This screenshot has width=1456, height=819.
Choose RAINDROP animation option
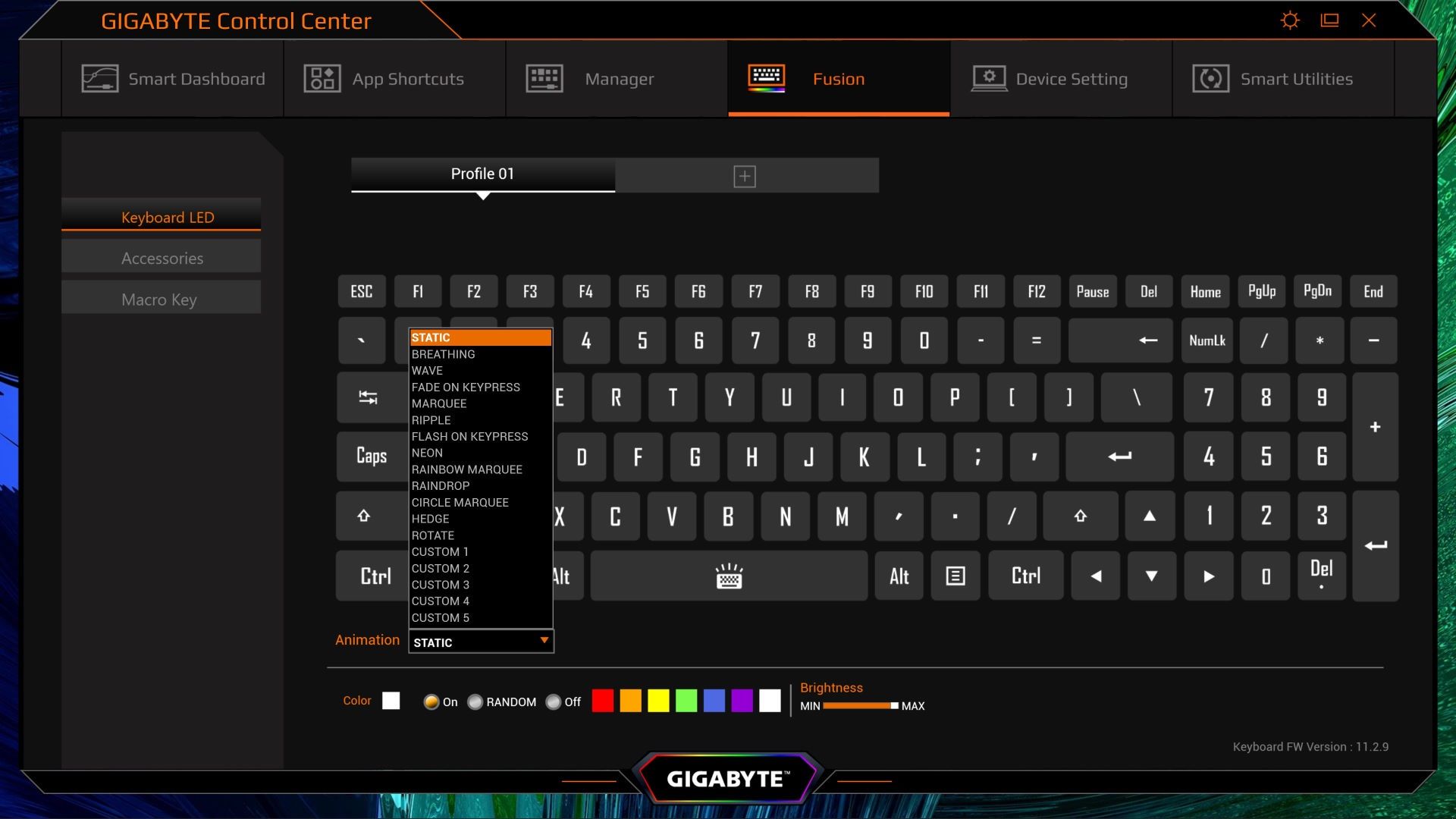click(480, 486)
